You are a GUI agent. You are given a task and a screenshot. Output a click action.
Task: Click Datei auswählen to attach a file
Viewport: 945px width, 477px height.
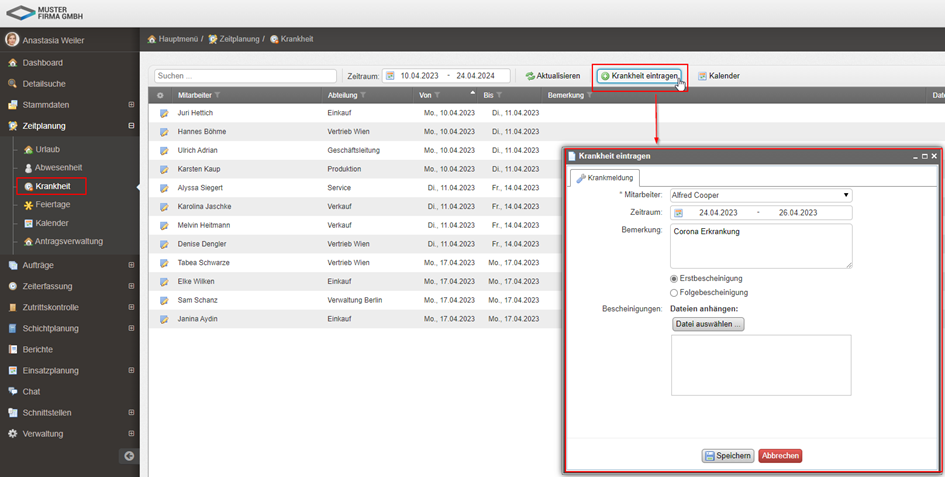pyautogui.click(x=707, y=324)
